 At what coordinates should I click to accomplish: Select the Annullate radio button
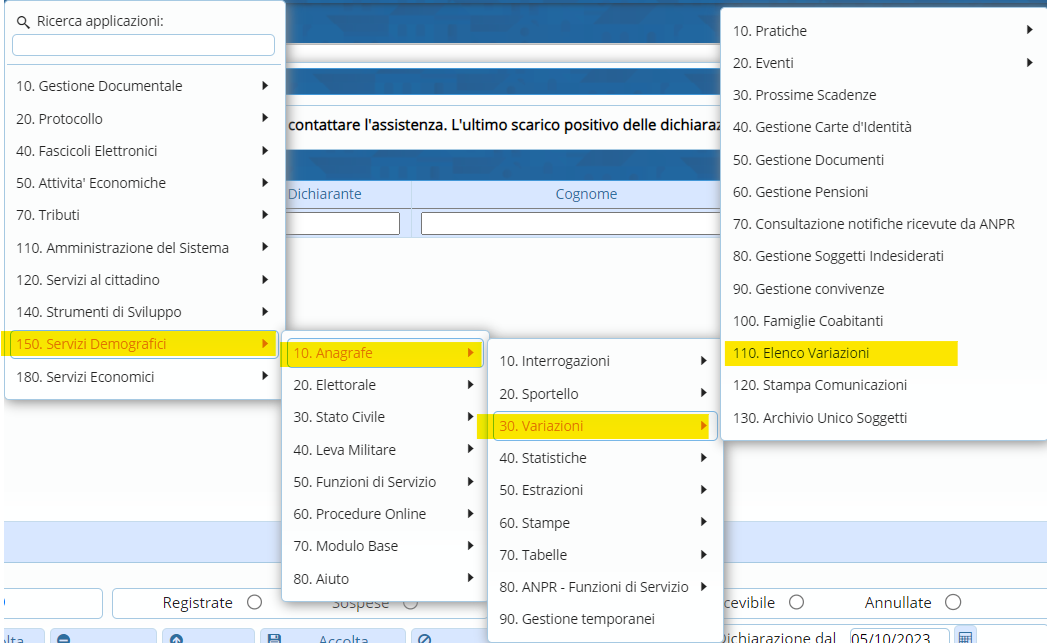[952, 602]
